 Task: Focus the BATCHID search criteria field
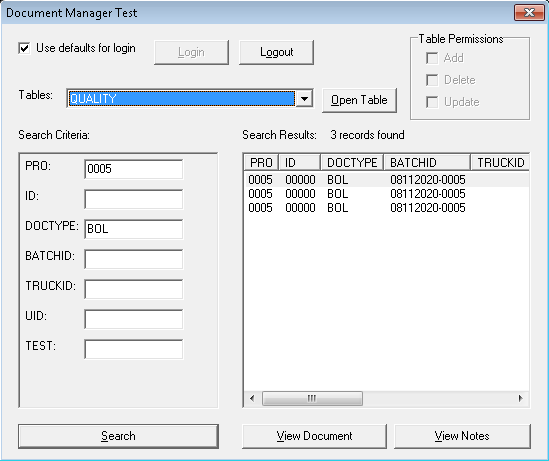[x=133, y=259]
